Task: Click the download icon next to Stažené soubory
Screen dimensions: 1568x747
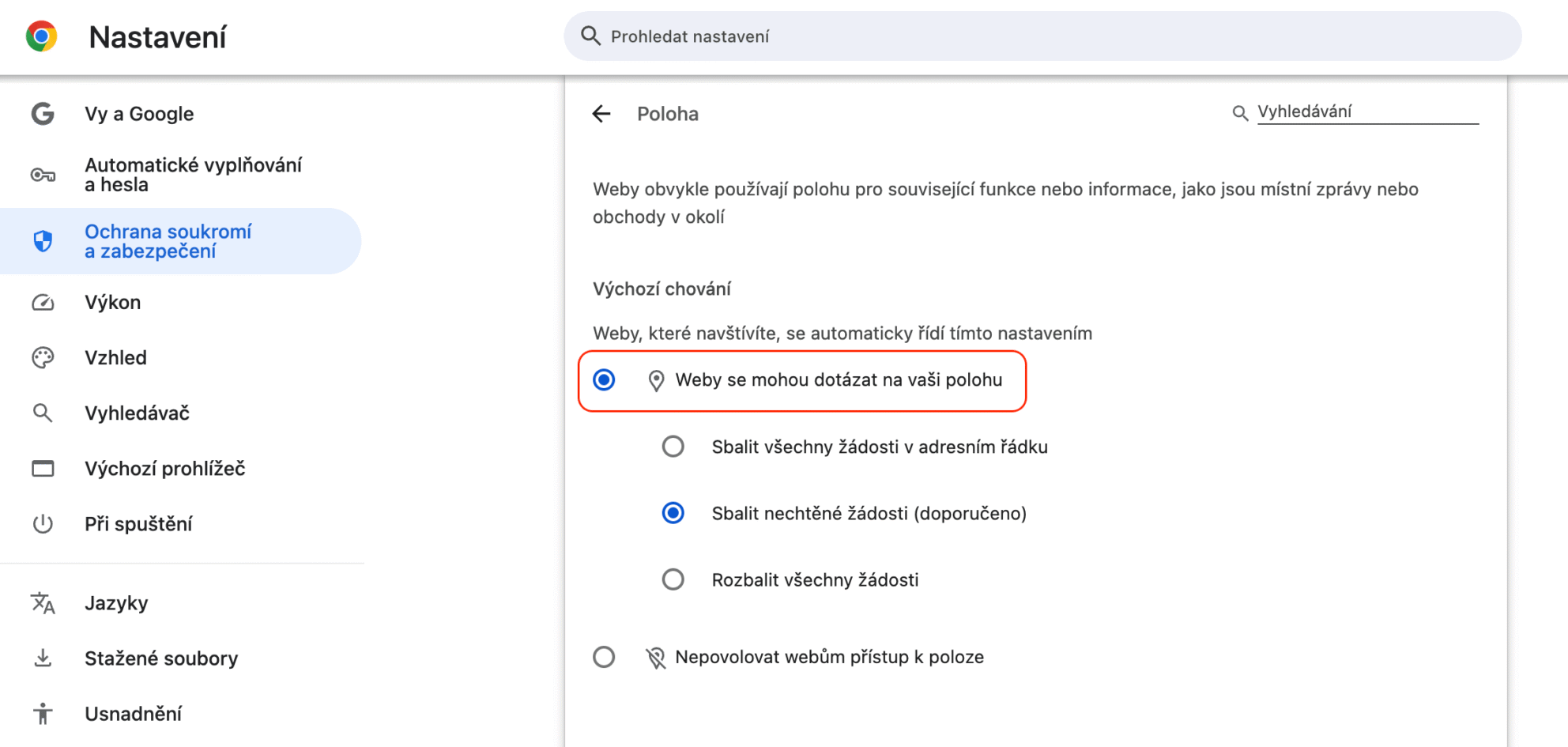Action: (43, 658)
